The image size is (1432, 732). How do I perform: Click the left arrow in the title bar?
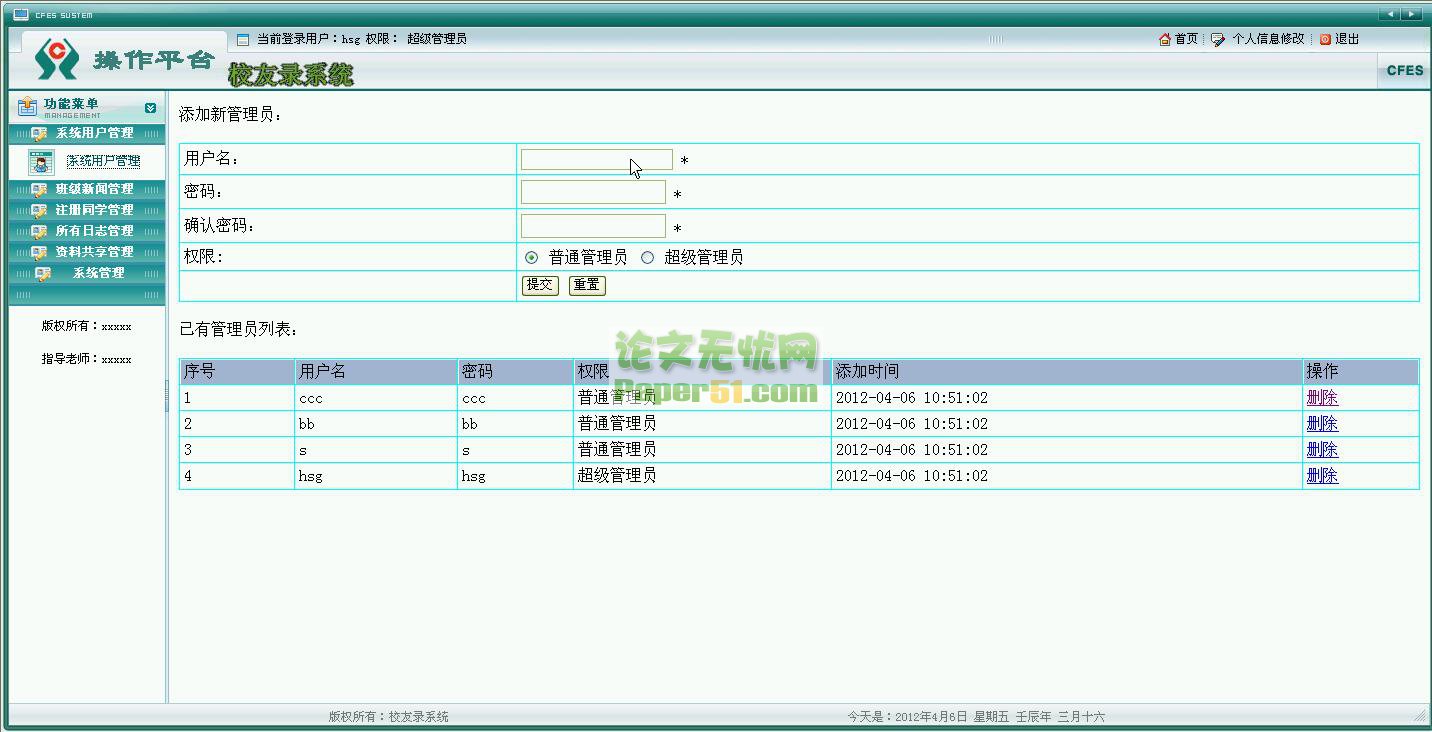pyautogui.click(x=1390, y=14)
